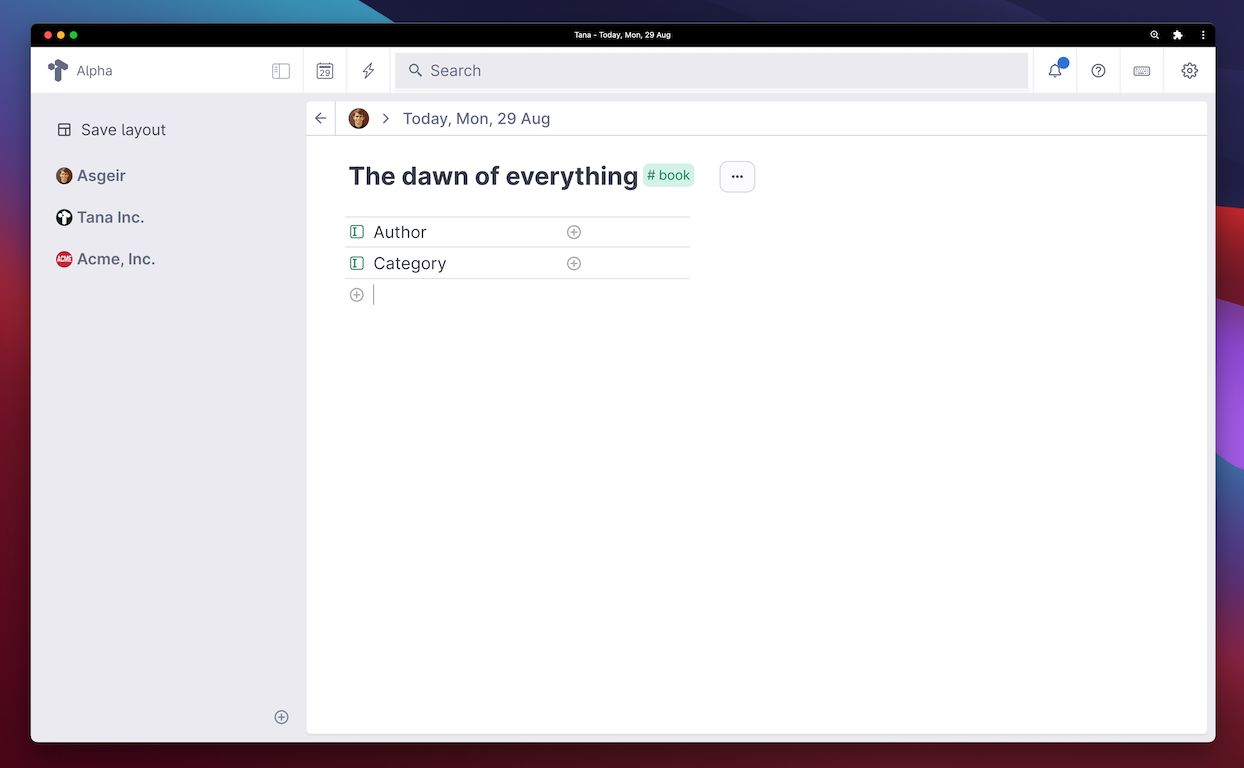Show keyboard shortcuts icon
1244x768 pixels.
1141,71
